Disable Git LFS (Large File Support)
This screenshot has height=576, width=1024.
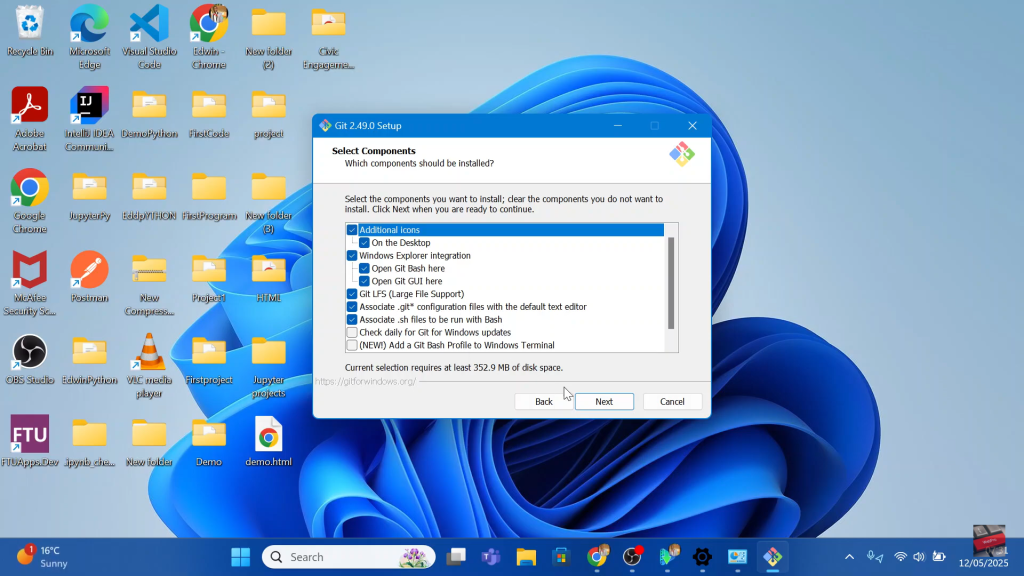[352, 294]
